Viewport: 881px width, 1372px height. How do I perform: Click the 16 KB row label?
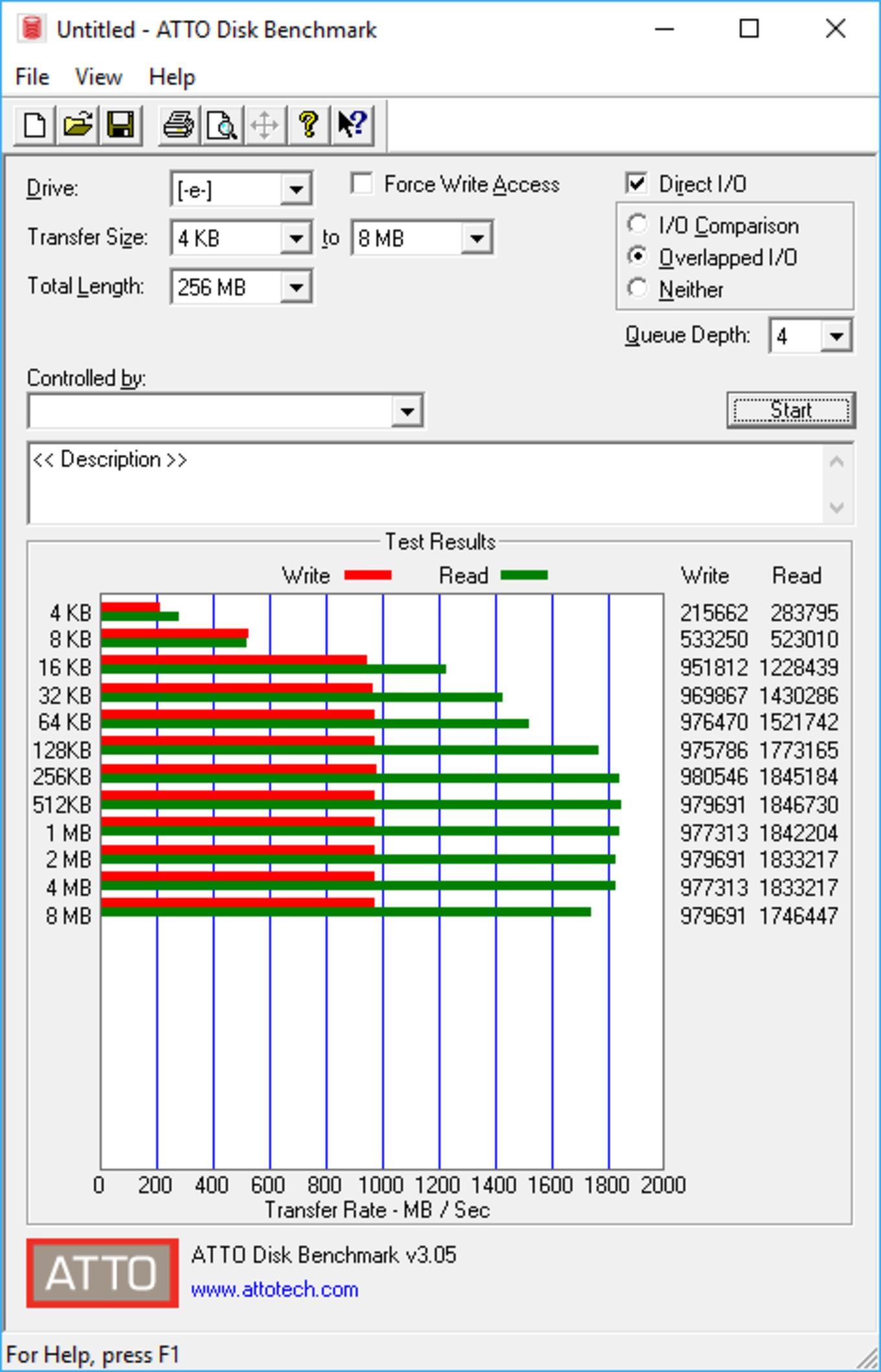65,667
